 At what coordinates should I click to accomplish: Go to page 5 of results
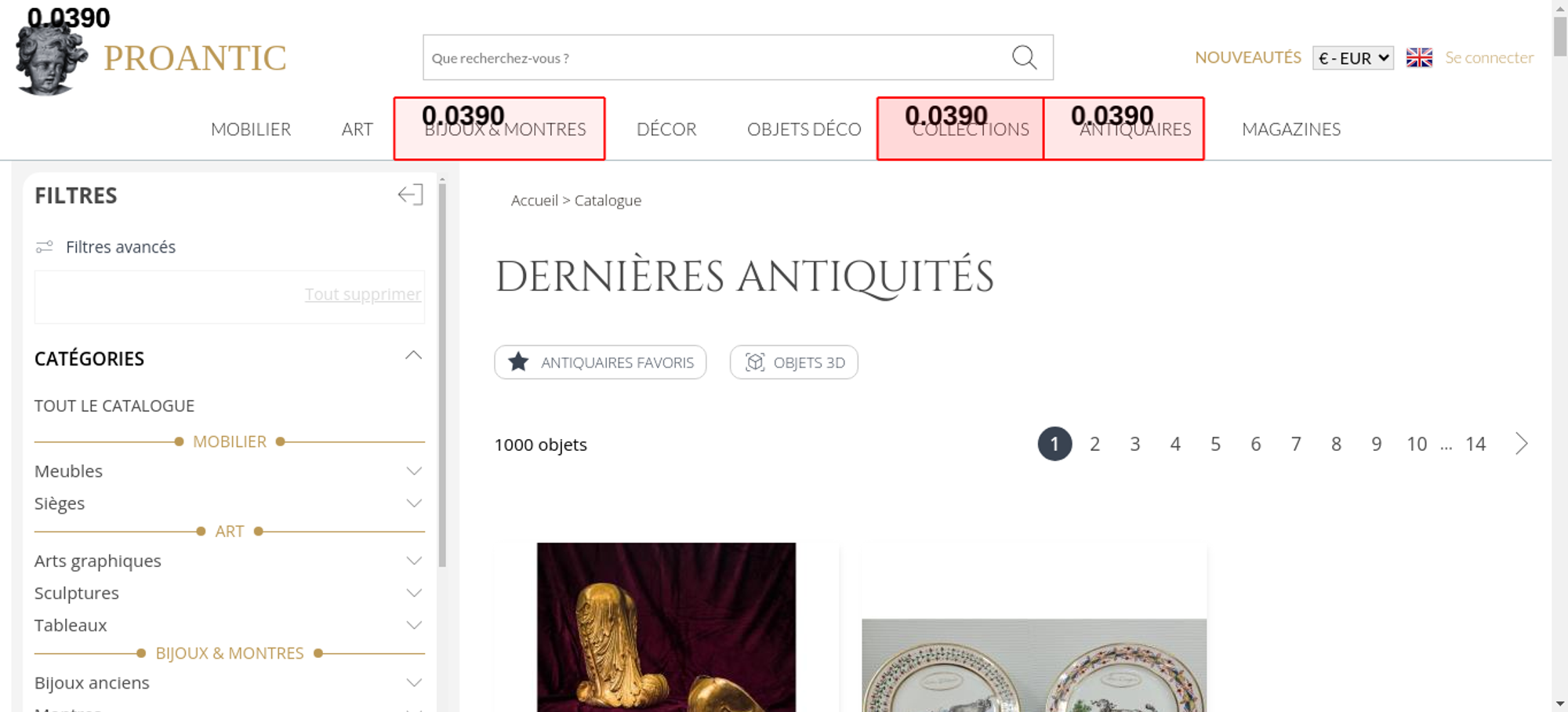click(1215, 445)
